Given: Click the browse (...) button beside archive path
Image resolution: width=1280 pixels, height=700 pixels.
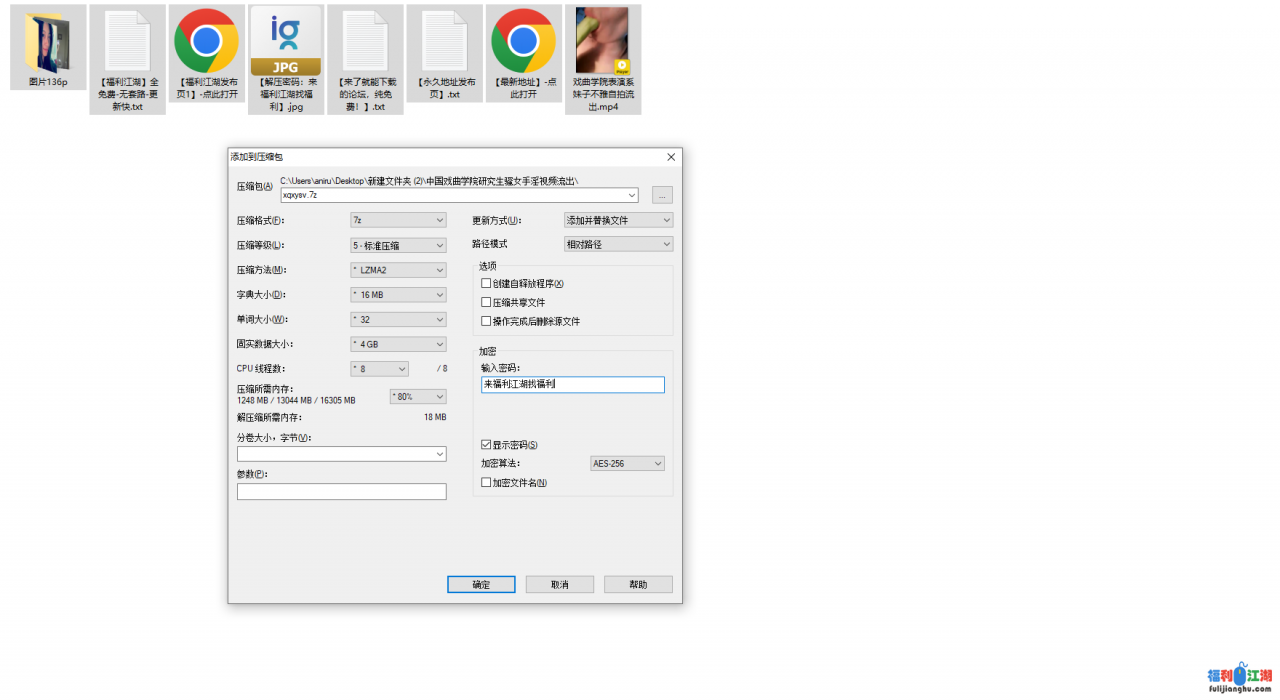Looking at the screenshot, I should coord(662,195).
